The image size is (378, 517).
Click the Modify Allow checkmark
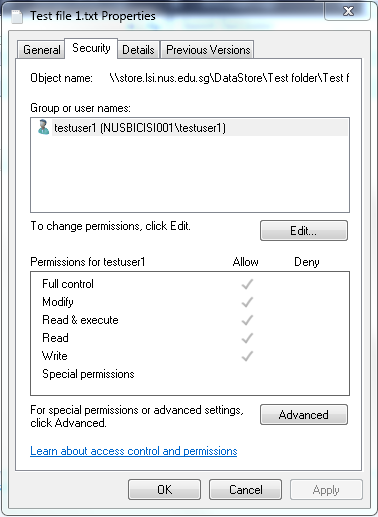(x=247, y=302)
